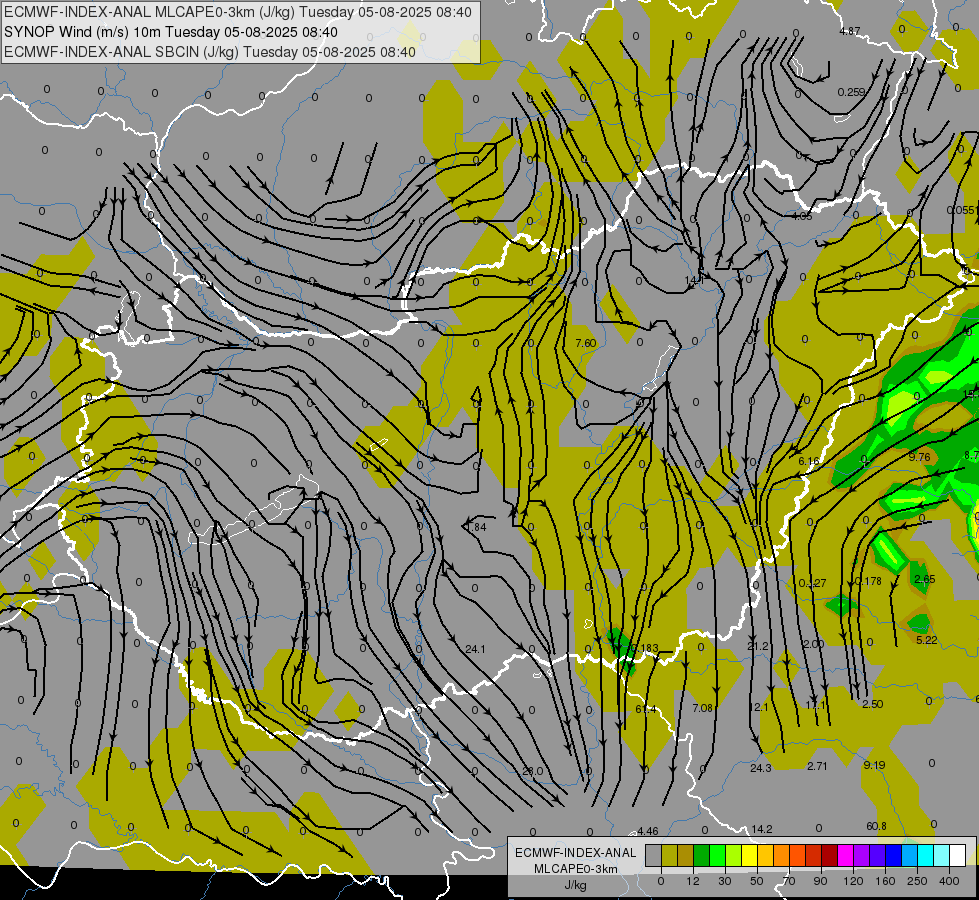This screenshot has height=900, width=979.
Task: Click the 4.87 value on the map
Action: point(850,31)
